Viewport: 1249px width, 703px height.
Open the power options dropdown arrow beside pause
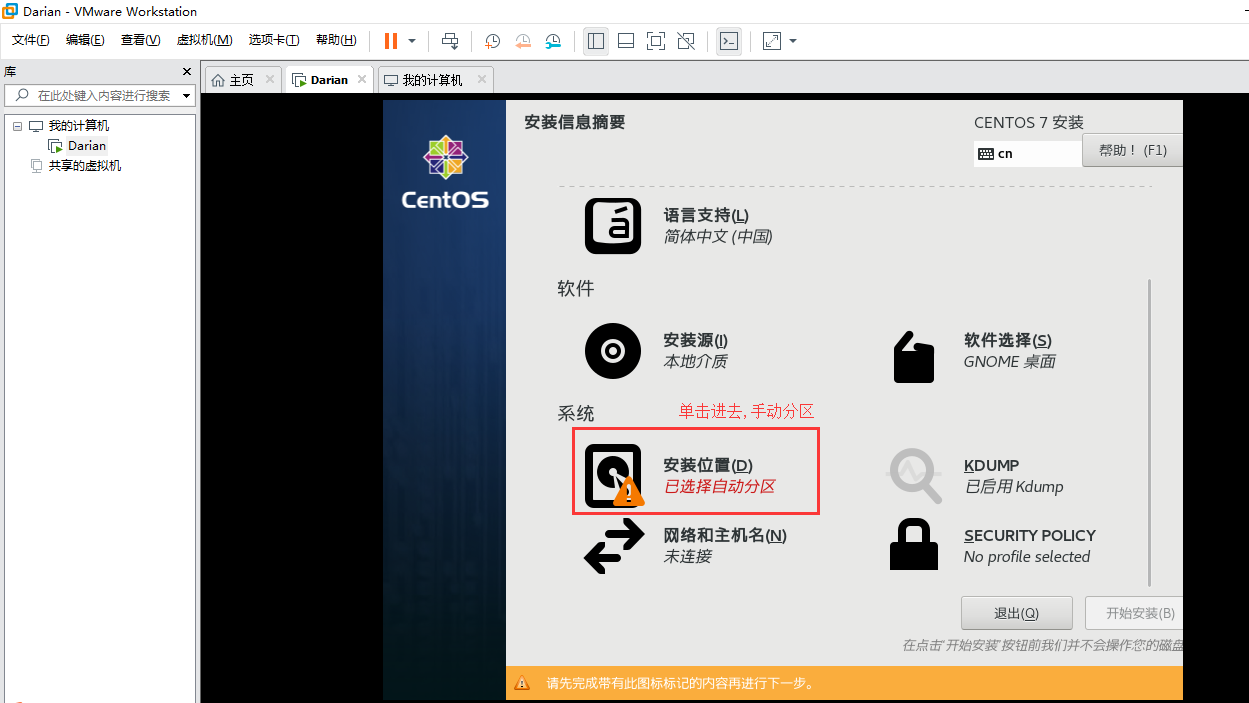[x=412, y=41]
